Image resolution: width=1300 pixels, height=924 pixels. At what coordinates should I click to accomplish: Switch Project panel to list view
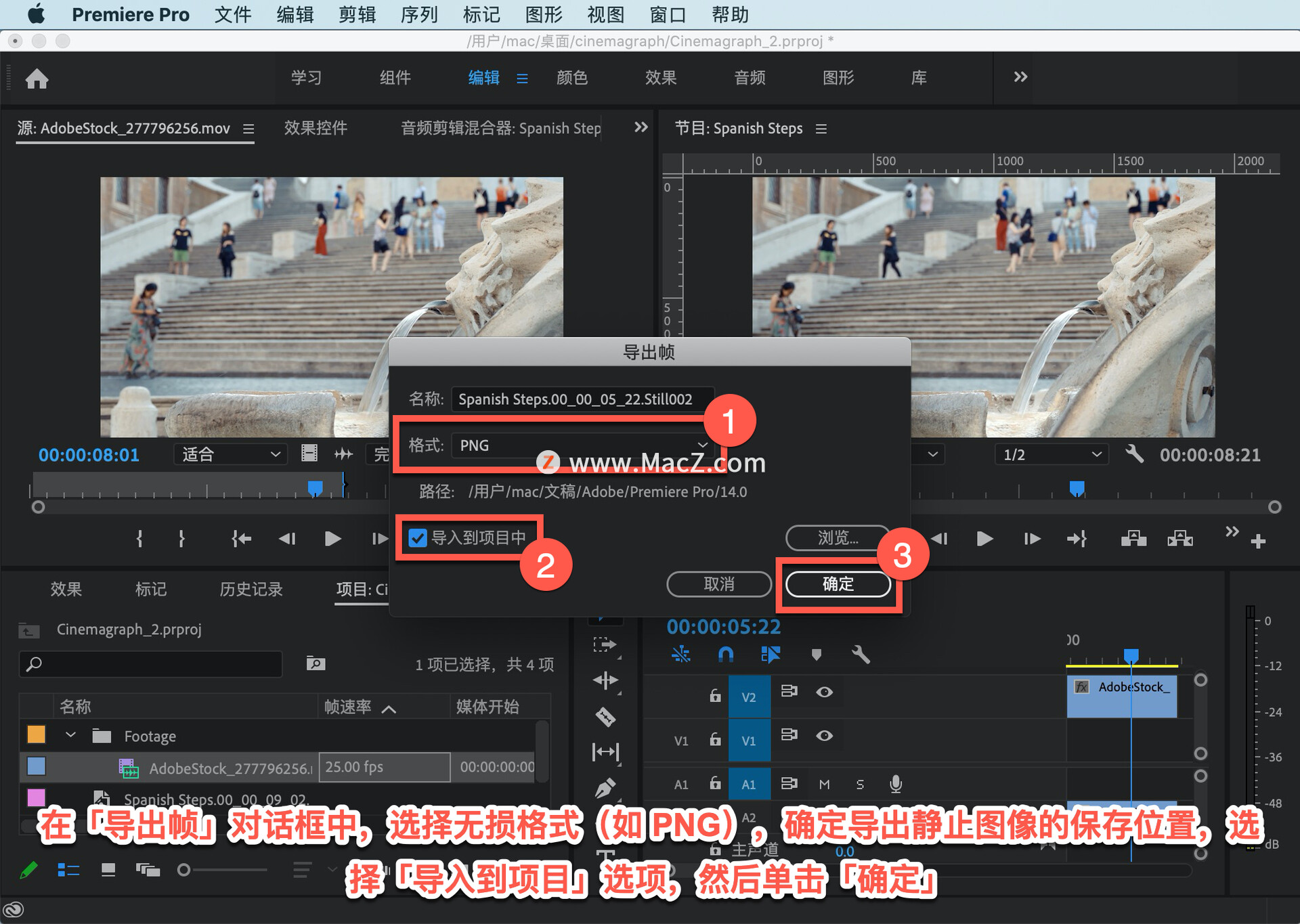click(x=68, y=870)
